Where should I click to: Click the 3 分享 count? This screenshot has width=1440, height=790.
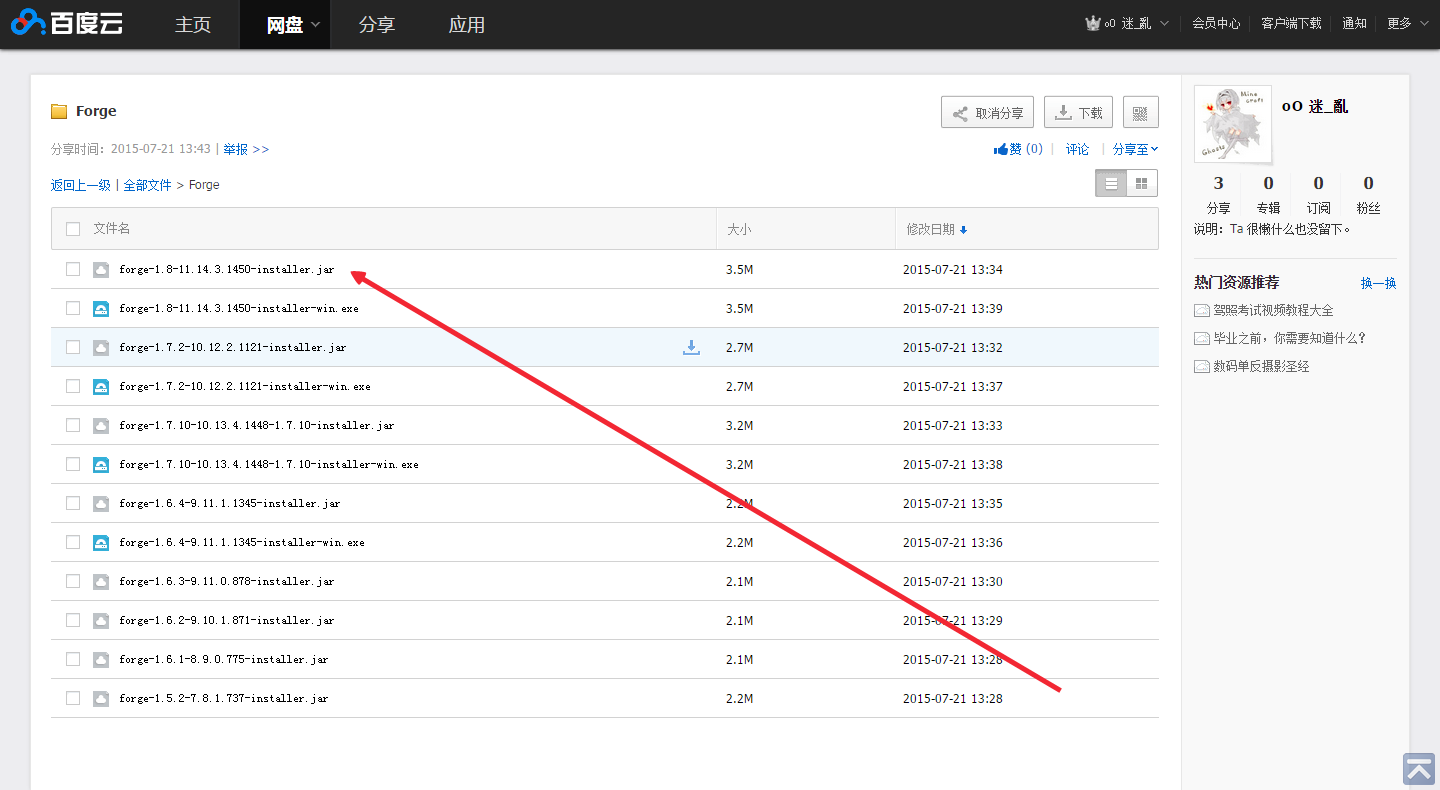[x=1218, y=194]
